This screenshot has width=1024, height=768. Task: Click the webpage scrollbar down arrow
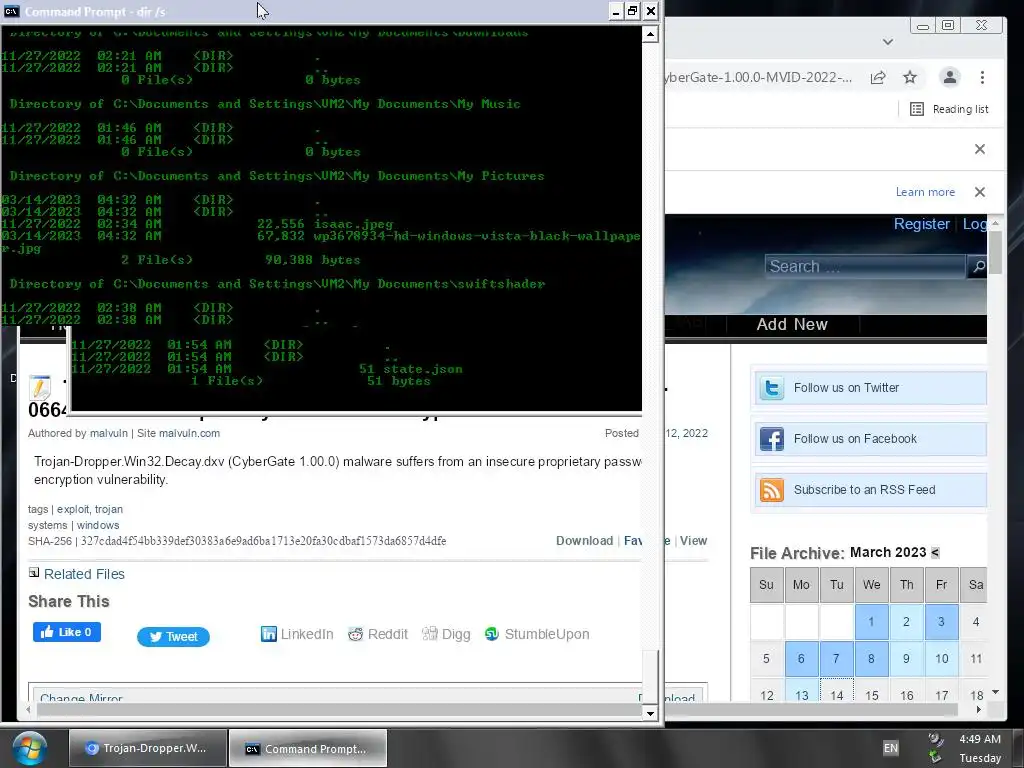tap(995, 692)
